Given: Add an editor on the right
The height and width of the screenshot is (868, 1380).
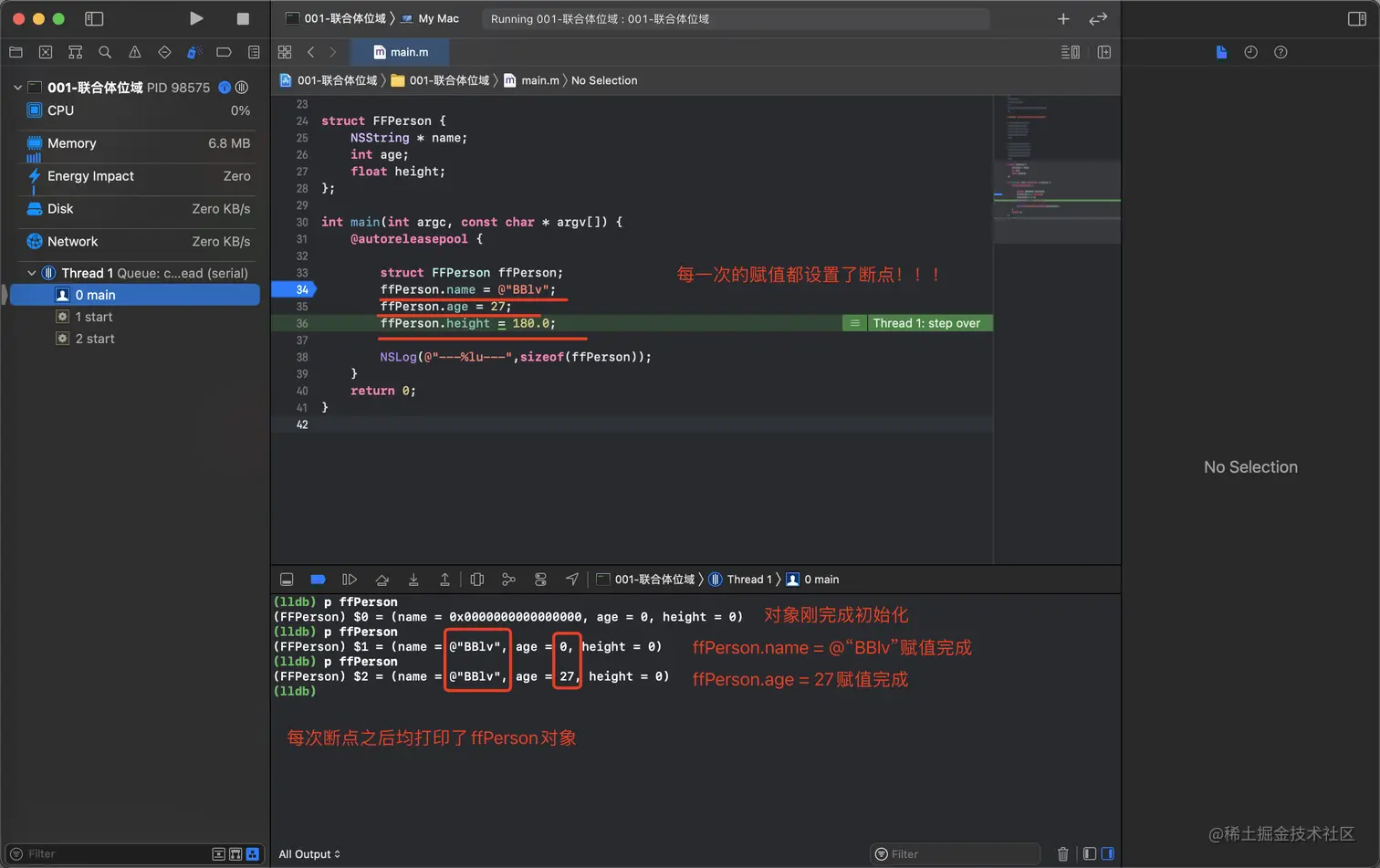Looking at the screenshot, I should tap(1104, 52).
